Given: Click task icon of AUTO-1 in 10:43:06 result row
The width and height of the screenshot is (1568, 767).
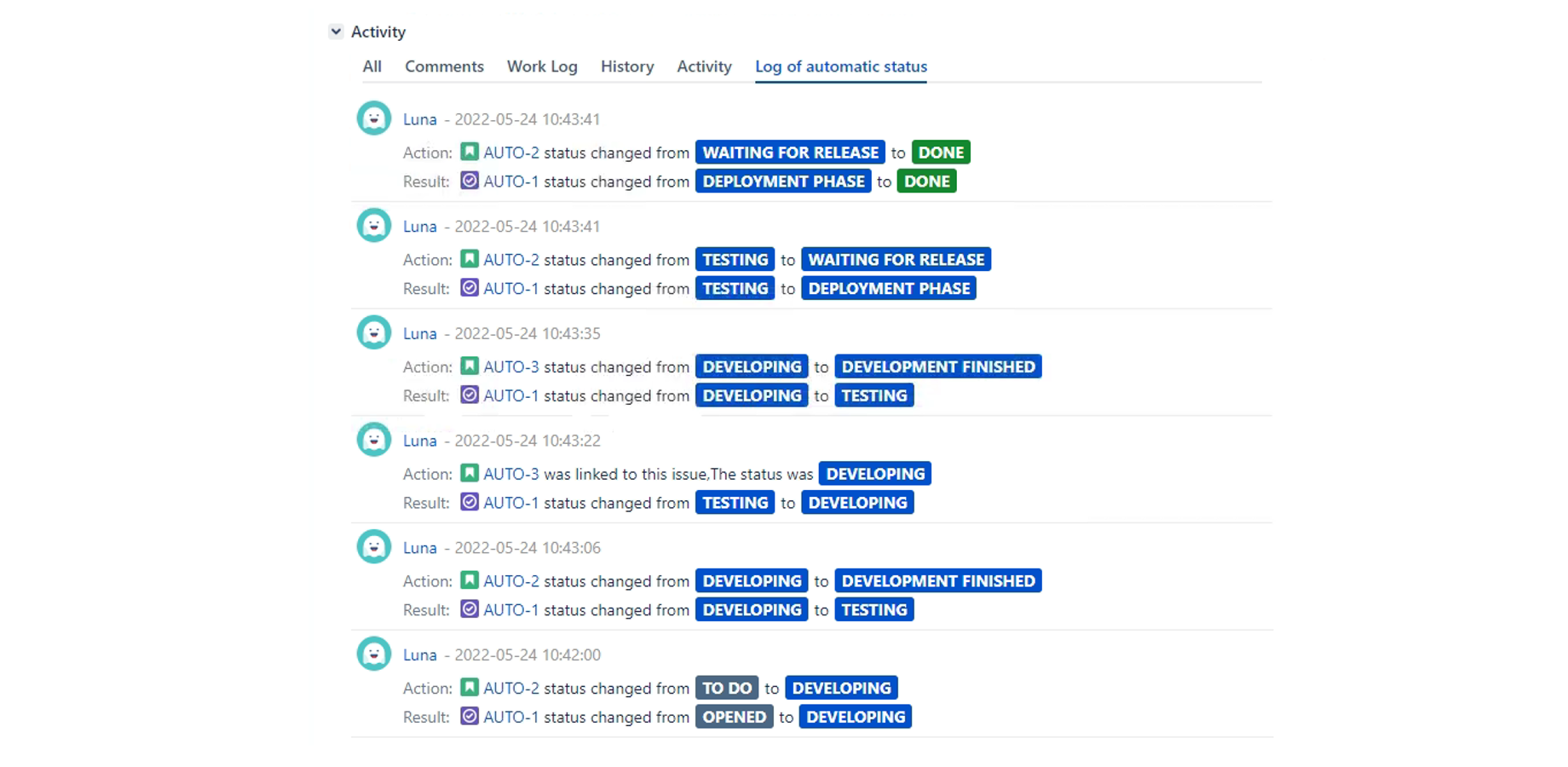Looking at the screenshot, I should pos(470,609).
